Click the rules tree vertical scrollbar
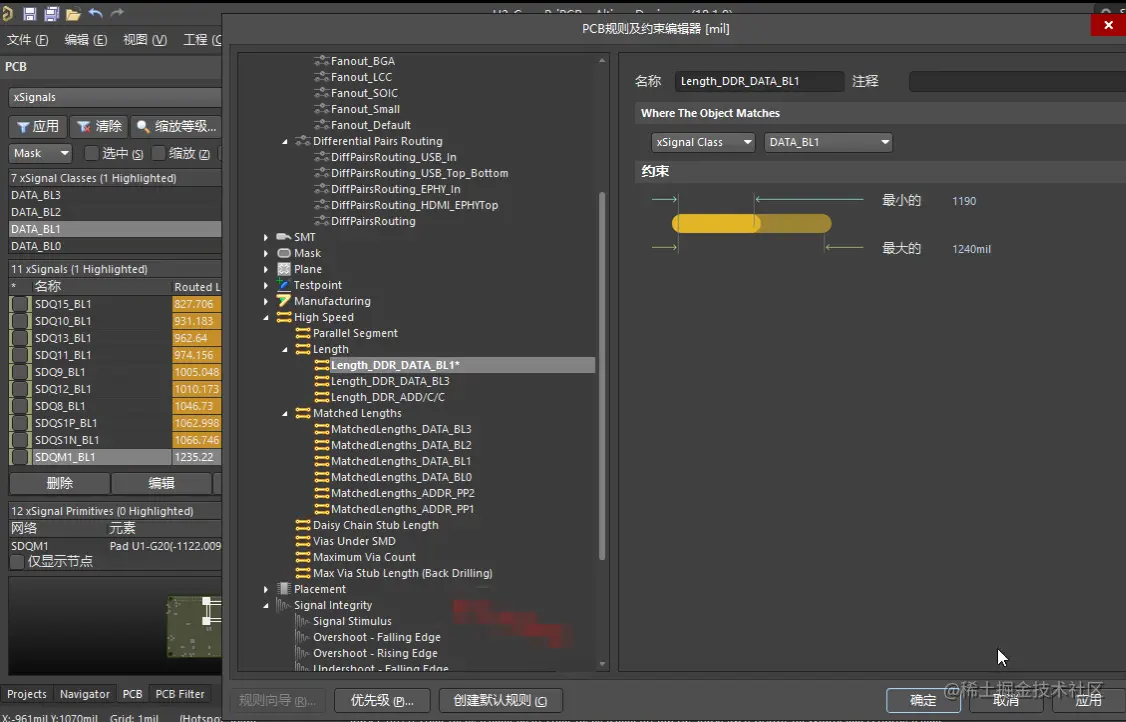This screenshot has height=722, width=1126. click(602, 375)
